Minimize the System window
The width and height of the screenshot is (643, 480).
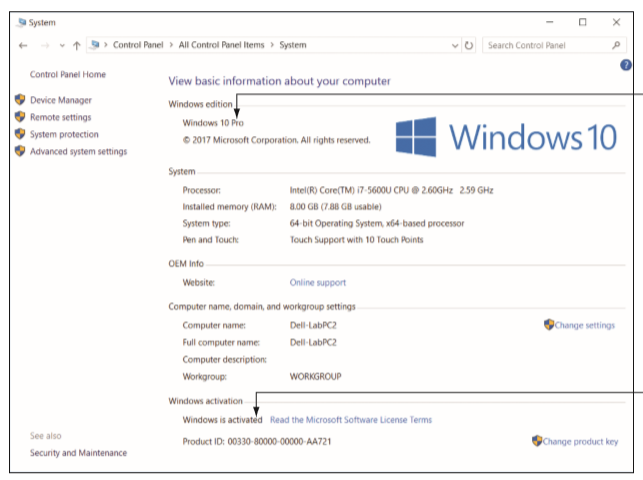point(550,22)
